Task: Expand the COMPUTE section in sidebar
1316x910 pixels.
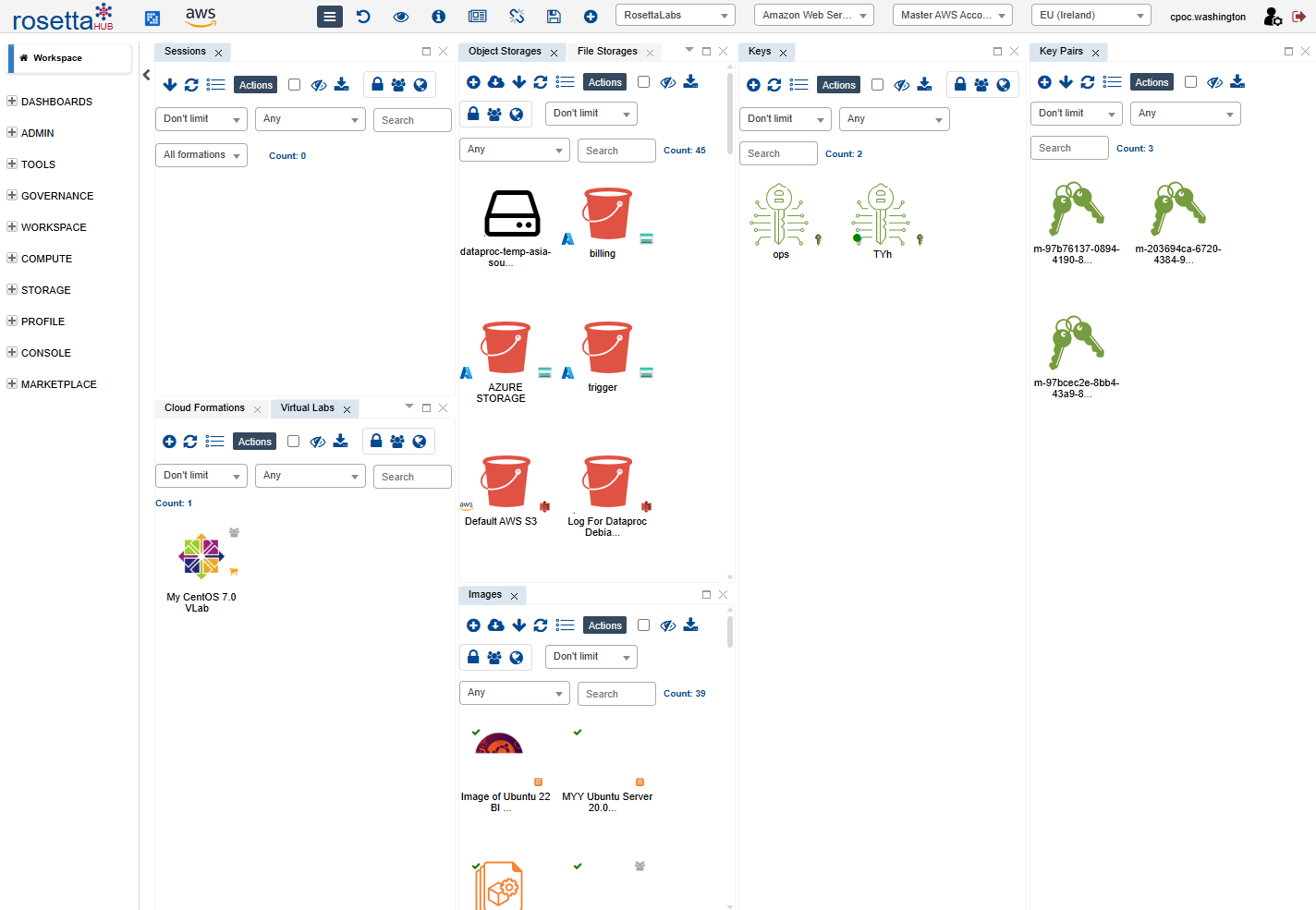Action: 46,259
